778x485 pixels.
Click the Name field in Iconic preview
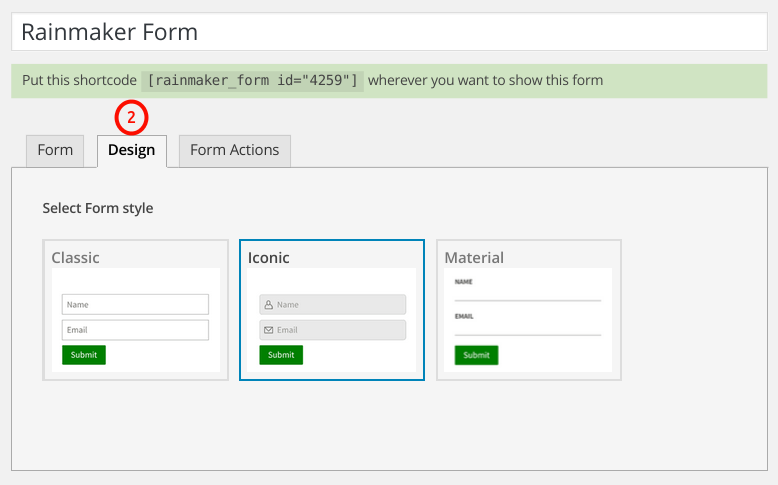click(x=332, y=304)
